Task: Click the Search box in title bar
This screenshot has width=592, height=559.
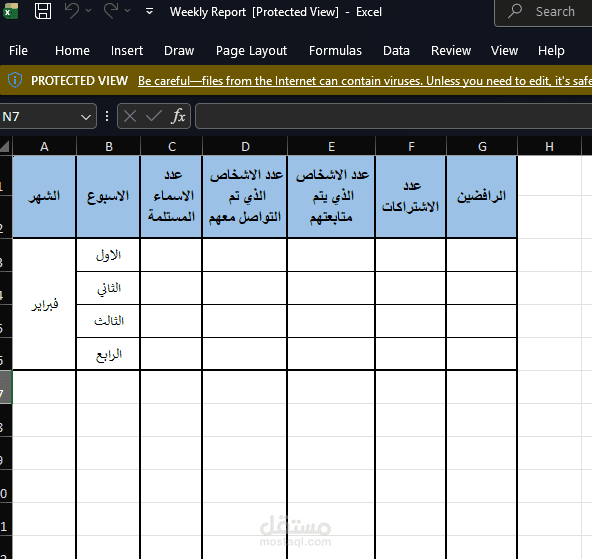Action: coord(543,12)
